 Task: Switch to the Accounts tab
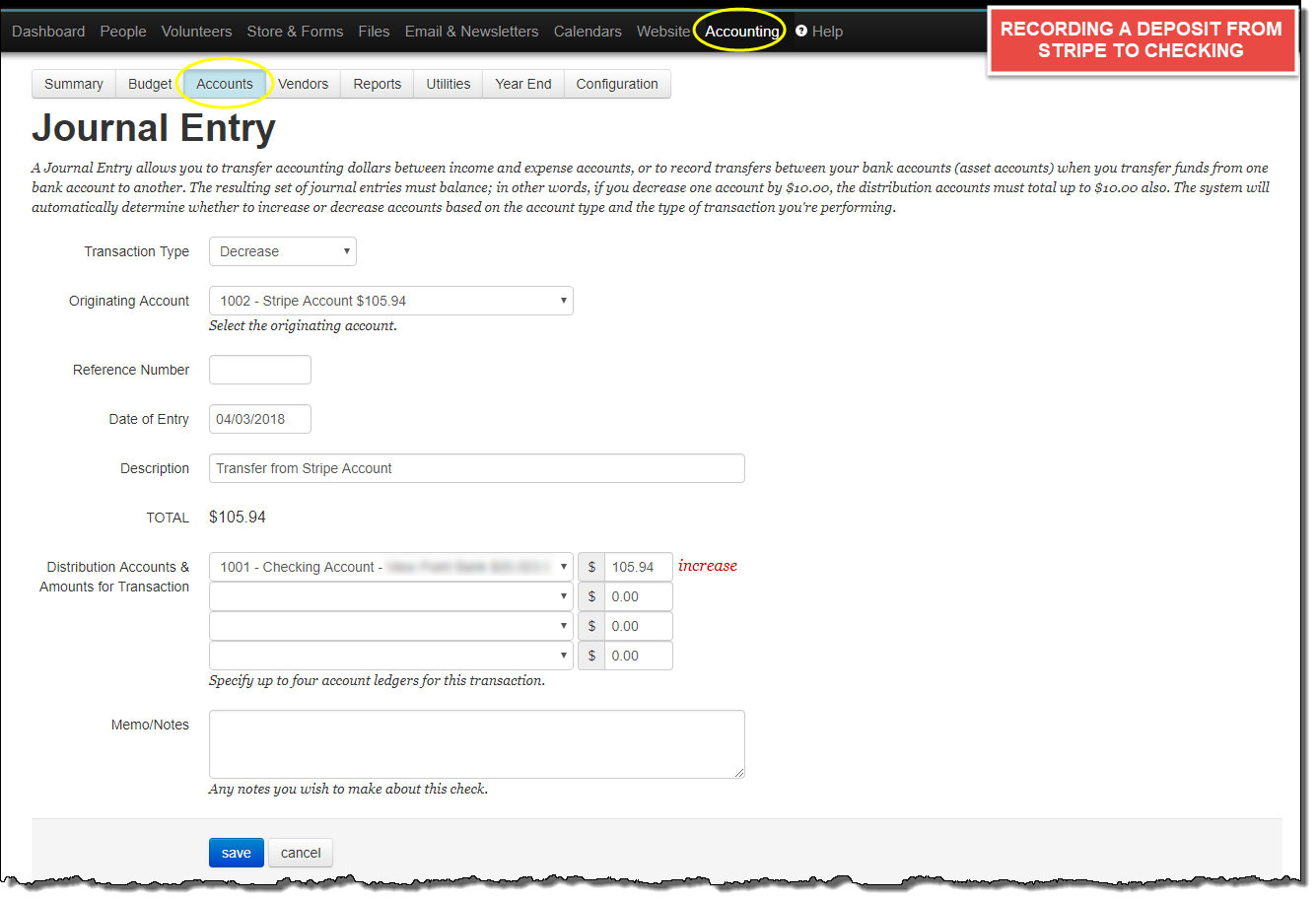coord(225,84)
